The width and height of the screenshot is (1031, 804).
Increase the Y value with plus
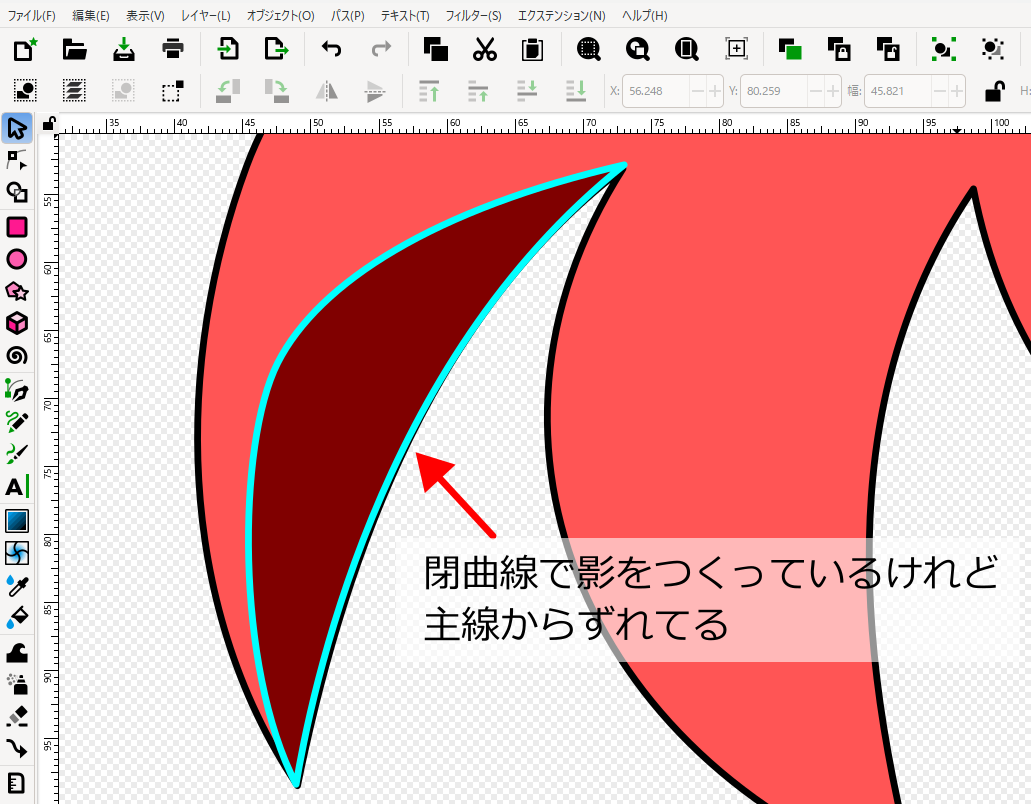[x=832, y=91]
